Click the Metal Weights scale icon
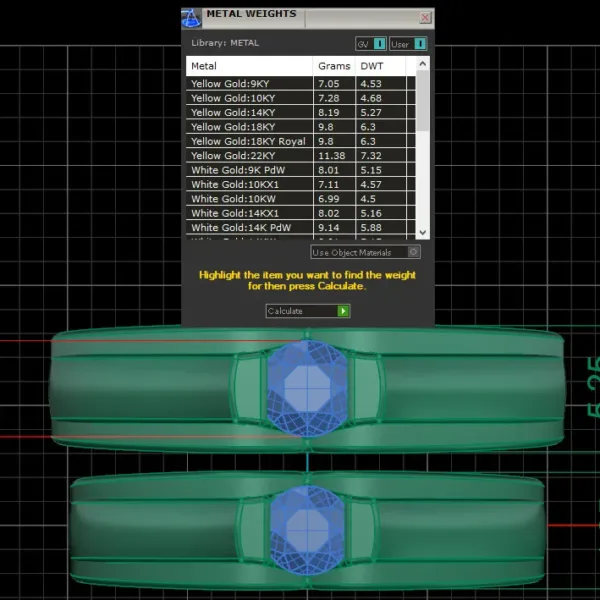The width and height of the screenshot is (600, 600). click(191, 18)
